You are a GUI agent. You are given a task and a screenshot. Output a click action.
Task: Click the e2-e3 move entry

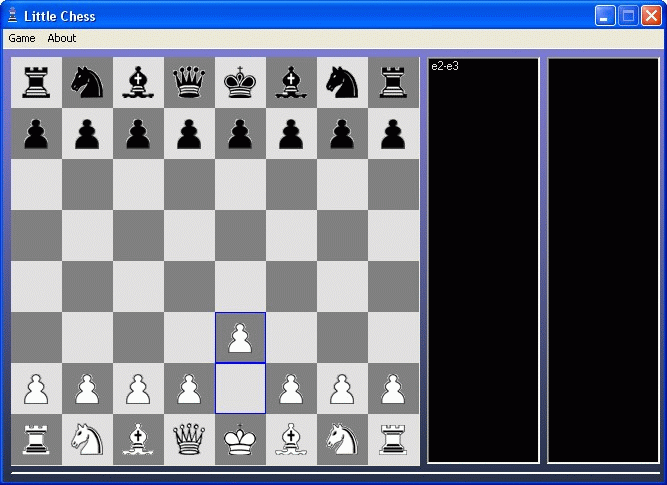coord(445,66)
